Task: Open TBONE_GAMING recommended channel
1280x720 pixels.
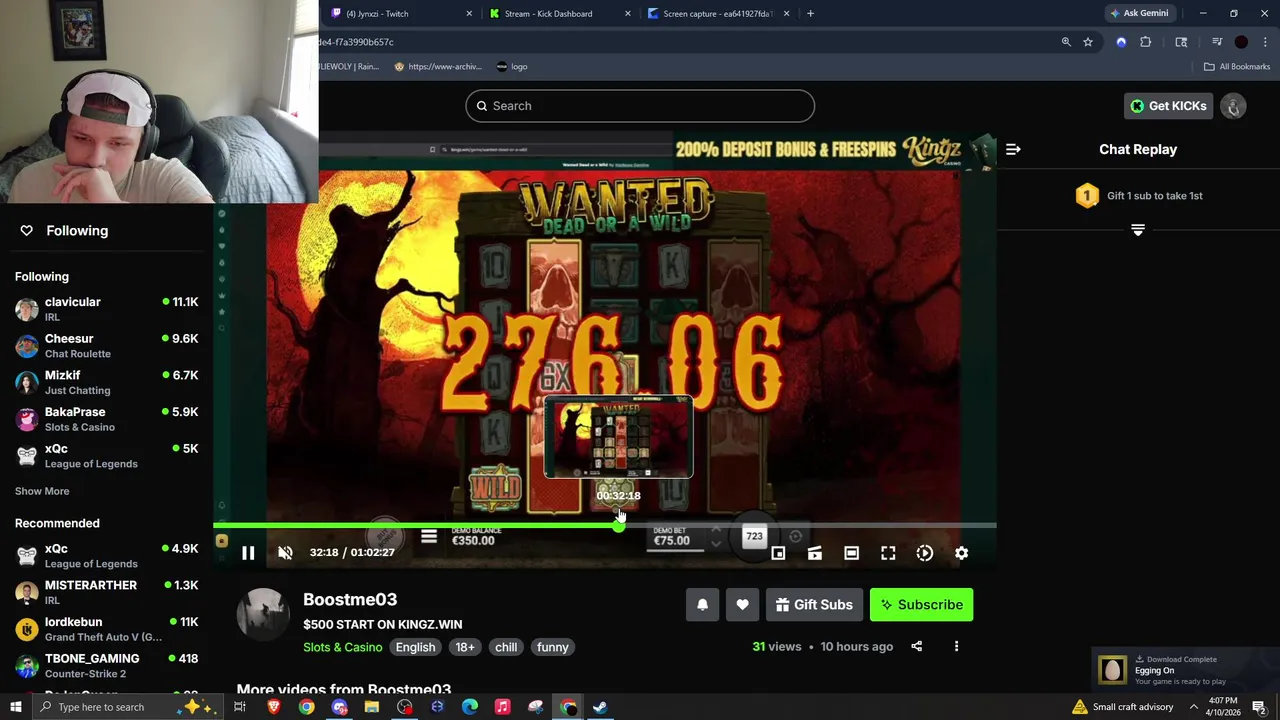Action: pos(107,666)
